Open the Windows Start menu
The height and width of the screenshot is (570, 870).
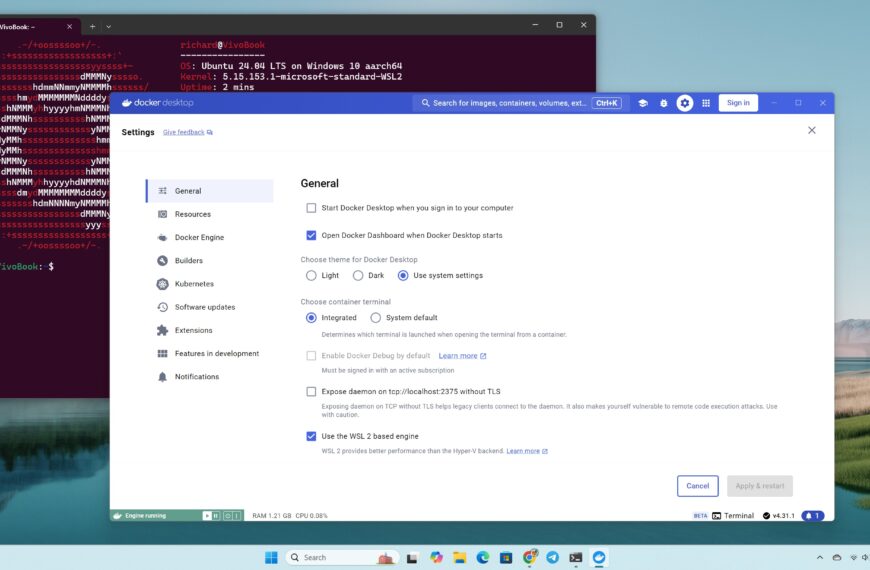[x=271, y=557]
